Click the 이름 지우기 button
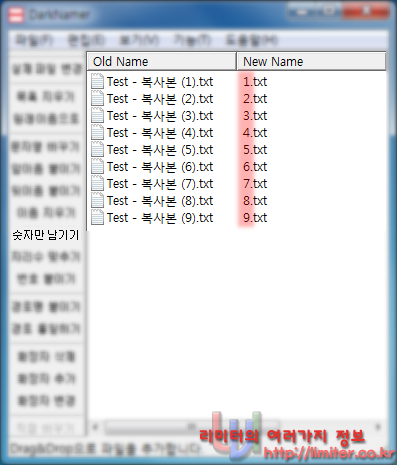 tap(46, 213)
